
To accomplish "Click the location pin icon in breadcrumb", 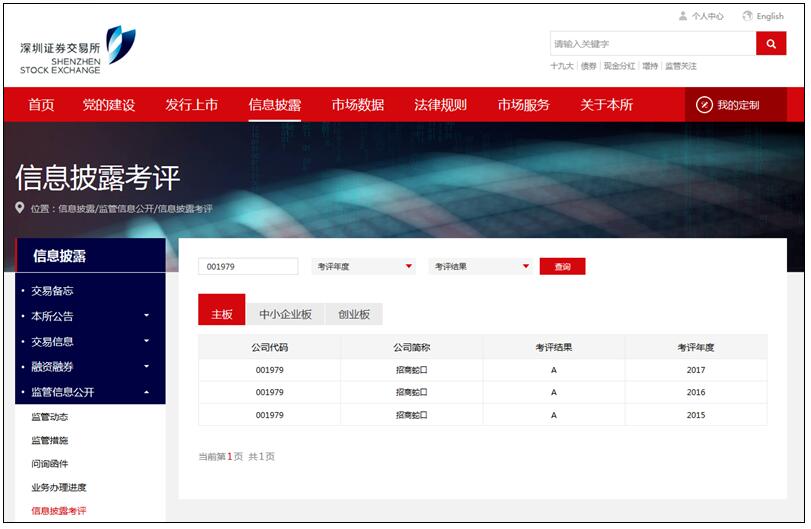I will click(x=20, y=208).
